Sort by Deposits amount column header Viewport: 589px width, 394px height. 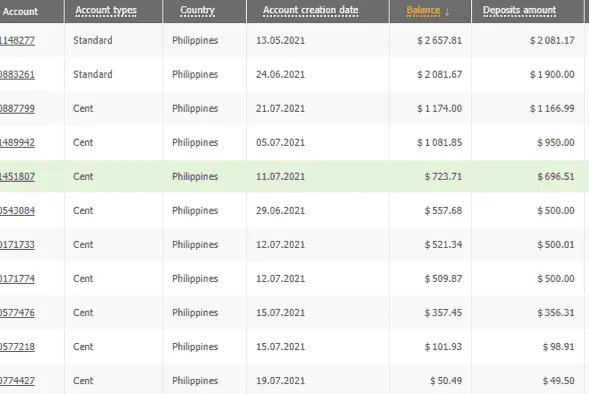tap(520, 10)
